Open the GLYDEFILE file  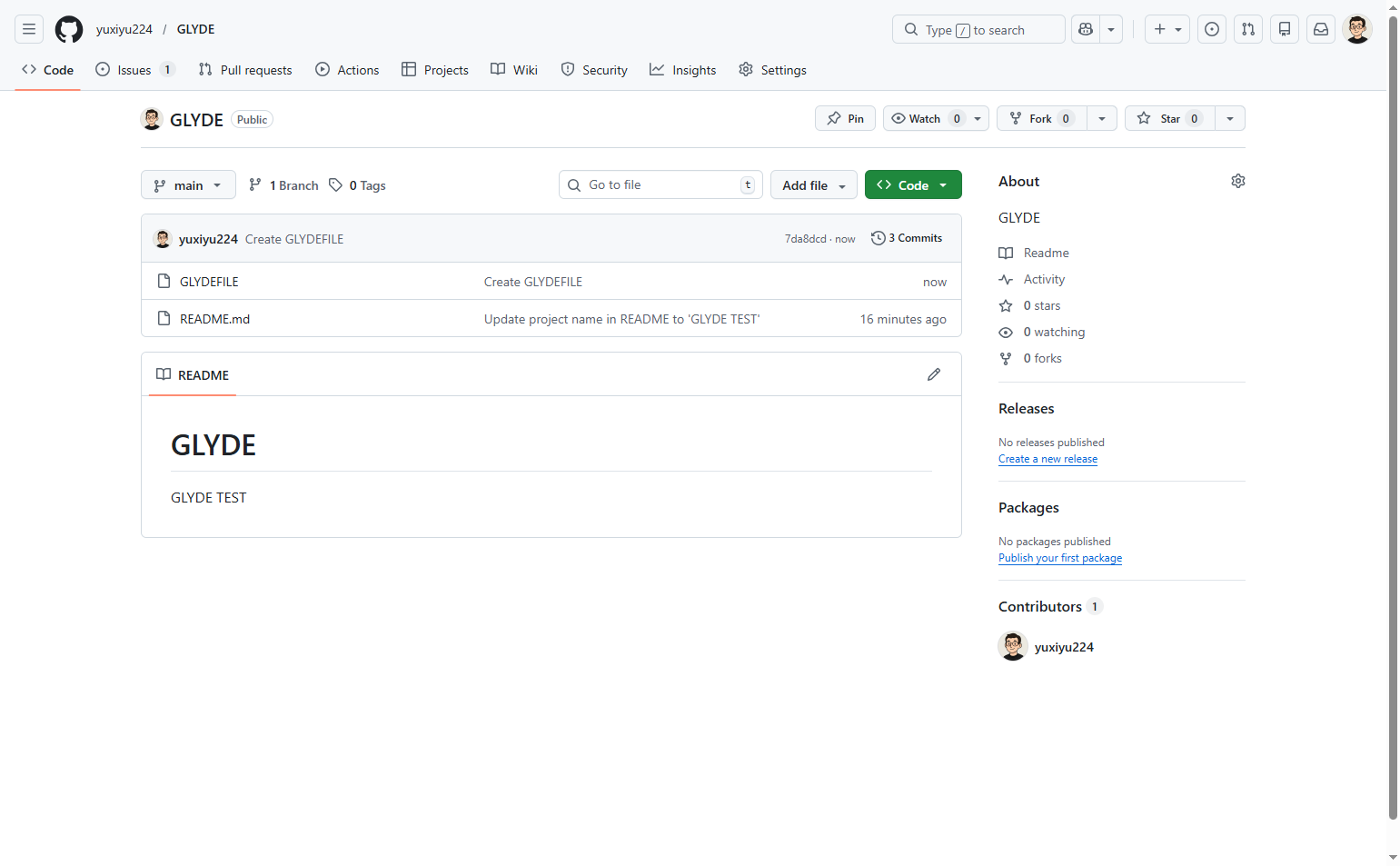point(209,282)
